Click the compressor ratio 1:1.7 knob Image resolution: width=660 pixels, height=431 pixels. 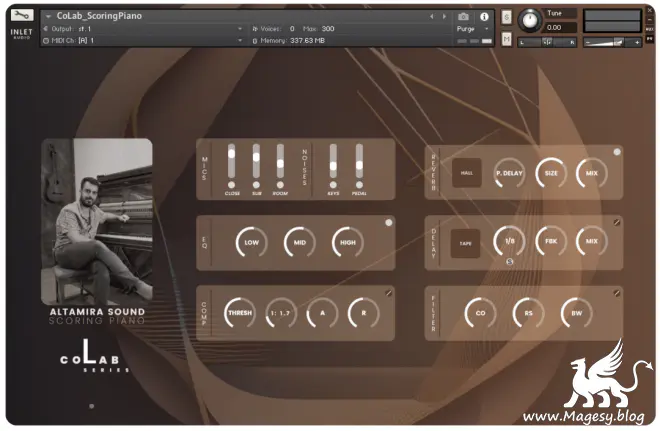(x=281, y=313)
